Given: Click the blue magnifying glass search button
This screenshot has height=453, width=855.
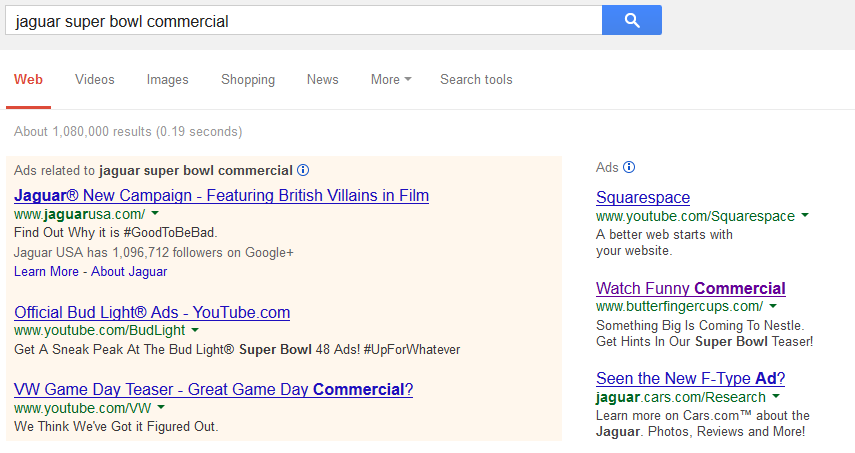Looking at the screenshot, I should [631, 20].
